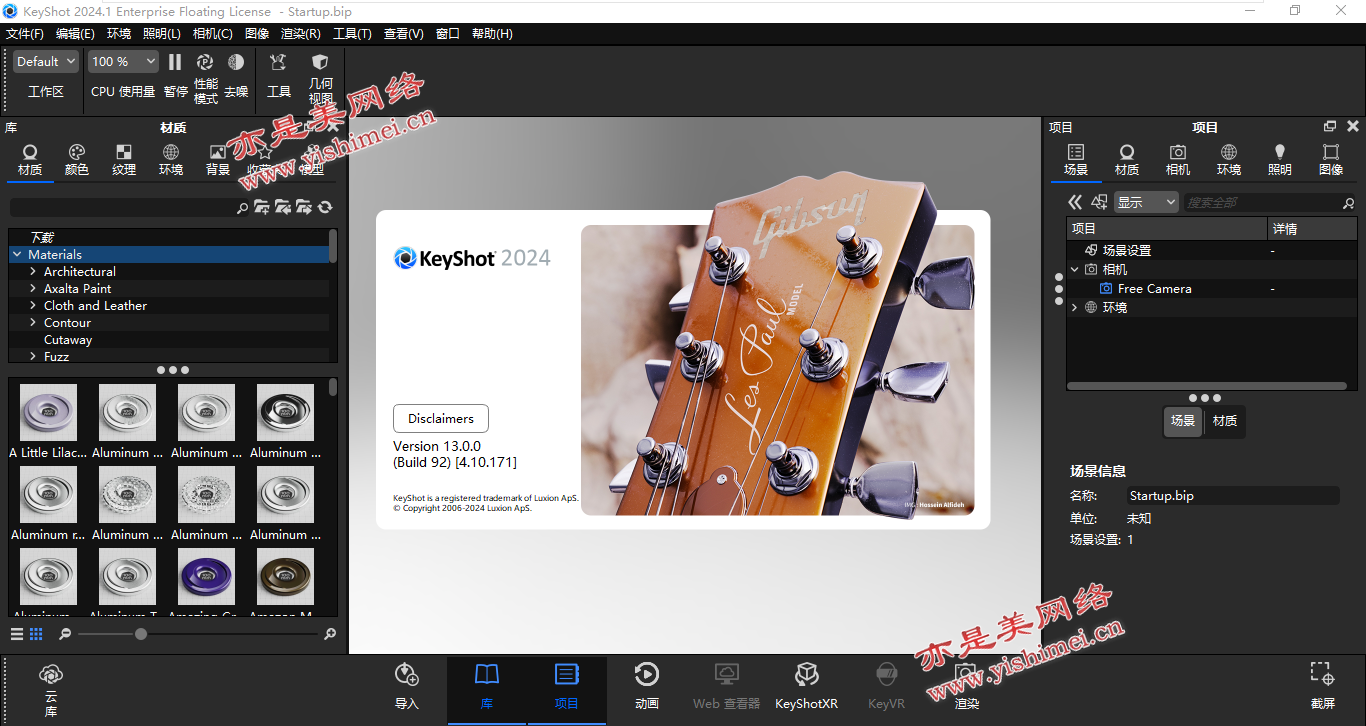The height and width of the screenshot is (726, 1366).
Task: Open the 文件(F) menu
Action: 25,34
